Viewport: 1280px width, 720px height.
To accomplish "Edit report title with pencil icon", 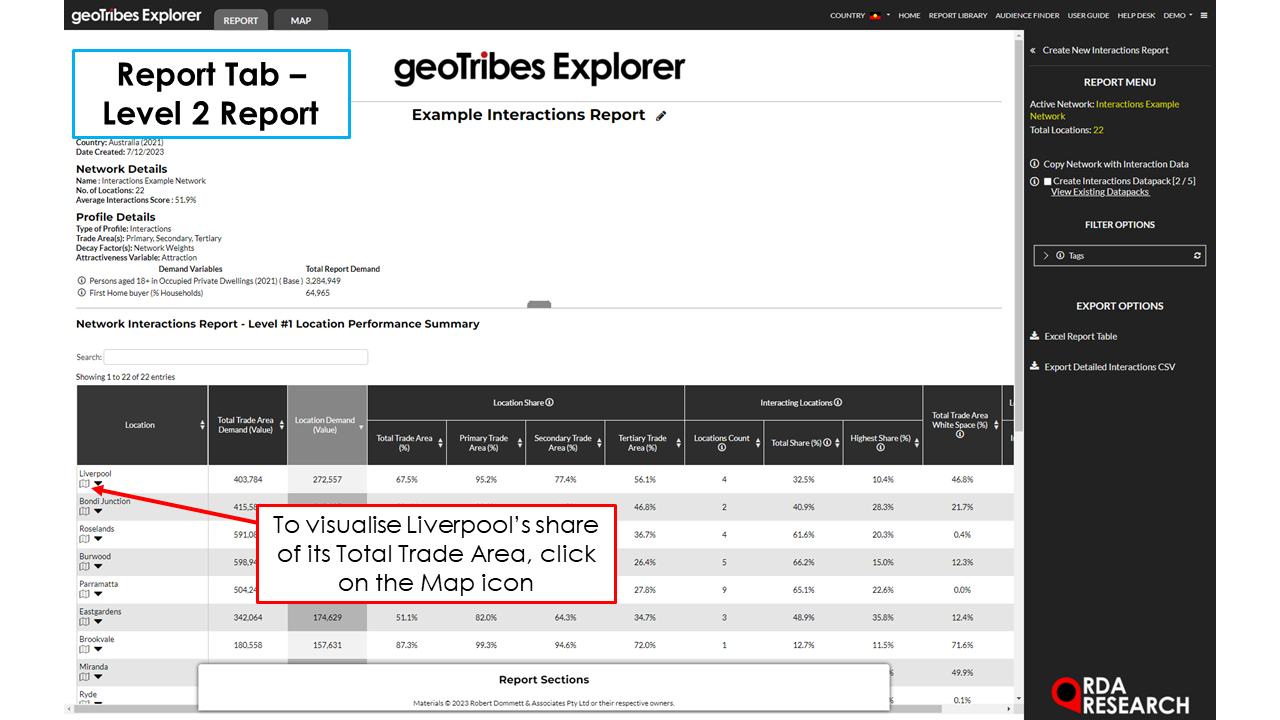I will [x=661, y=116].
